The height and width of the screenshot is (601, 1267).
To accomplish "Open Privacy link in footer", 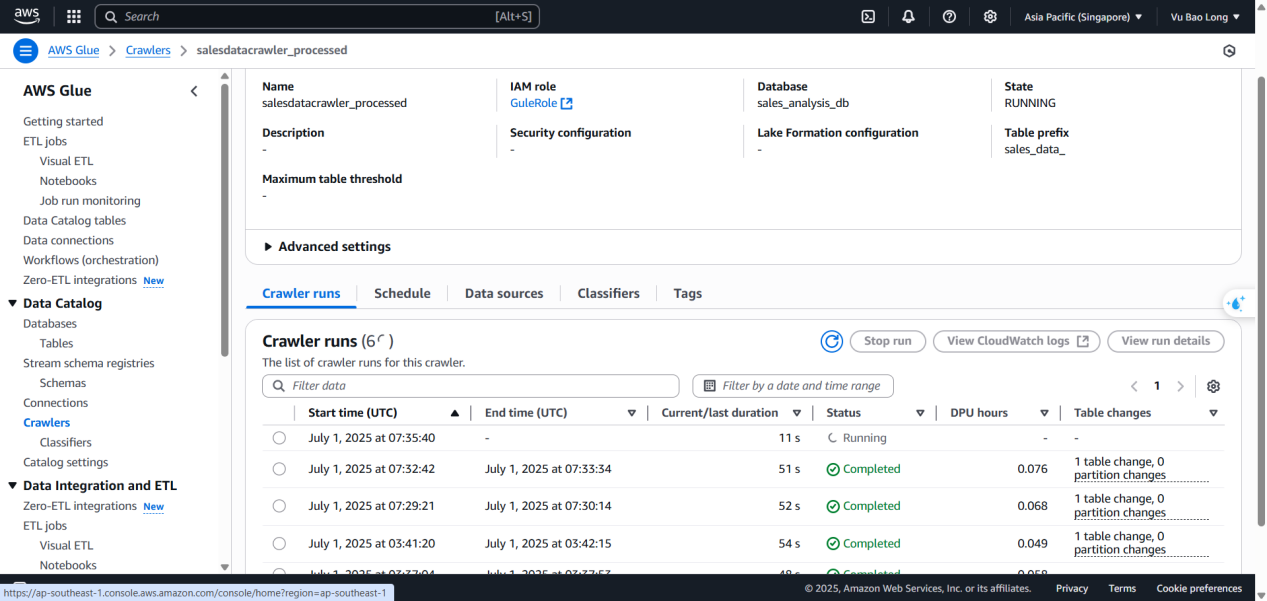I will (x=1072, y=589).
